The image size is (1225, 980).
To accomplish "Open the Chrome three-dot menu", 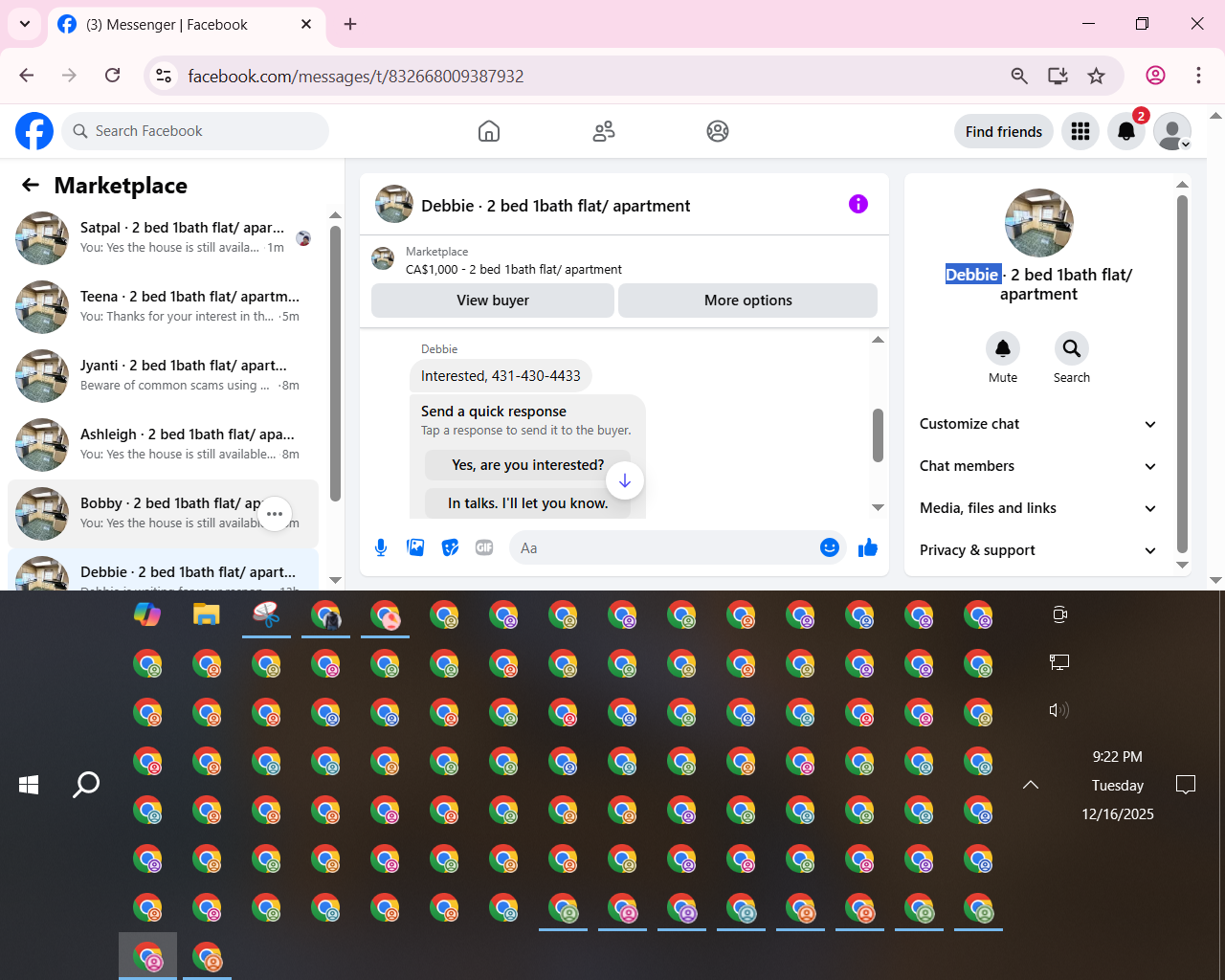I will [x=1198, y=76].
